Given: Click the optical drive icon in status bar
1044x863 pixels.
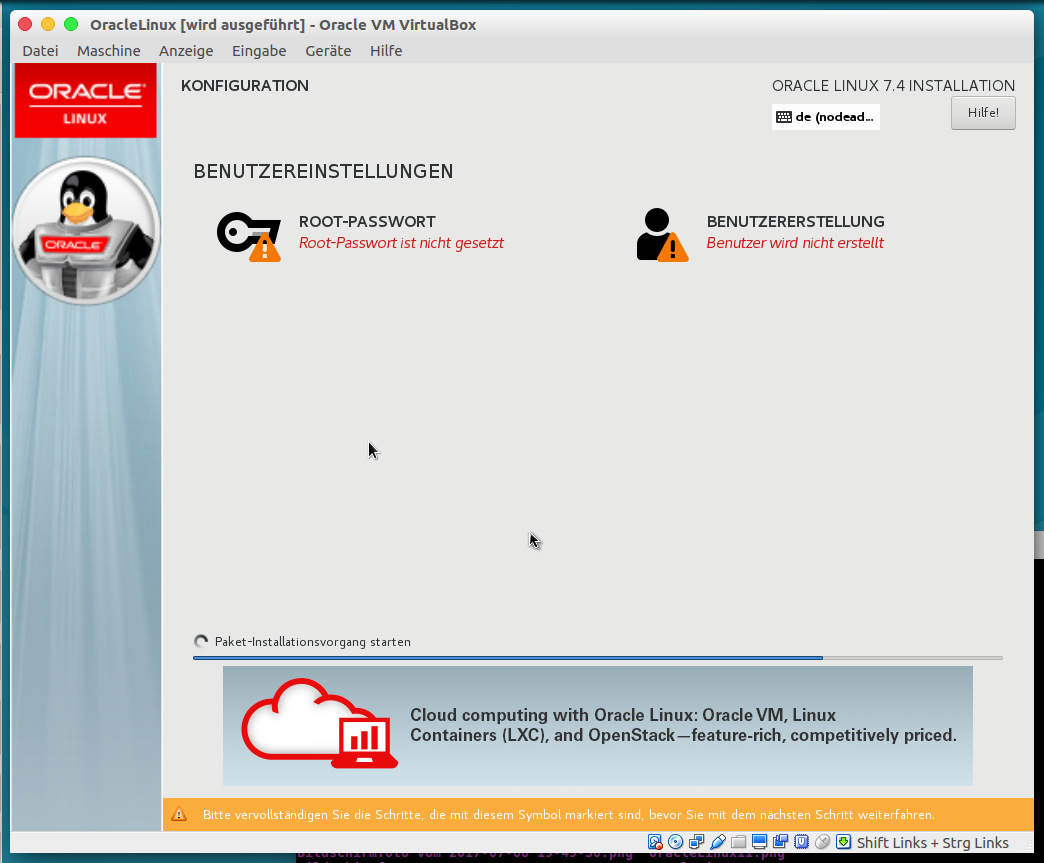Looking at the screenshot, I should click(676, 841).
